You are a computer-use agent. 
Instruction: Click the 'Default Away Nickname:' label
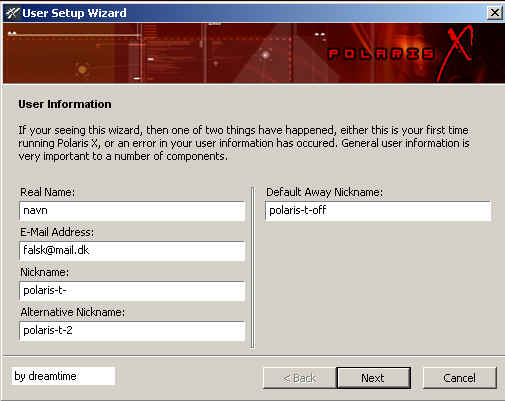pos(325,192)
